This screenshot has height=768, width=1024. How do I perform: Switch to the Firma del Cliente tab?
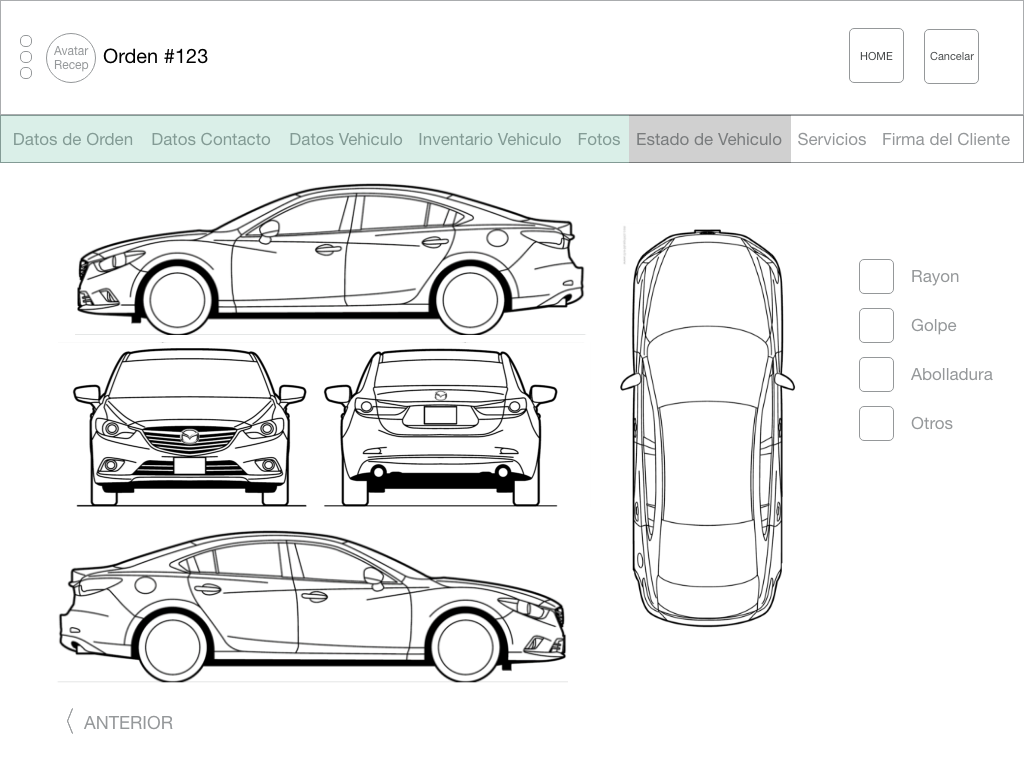(946, 140)
